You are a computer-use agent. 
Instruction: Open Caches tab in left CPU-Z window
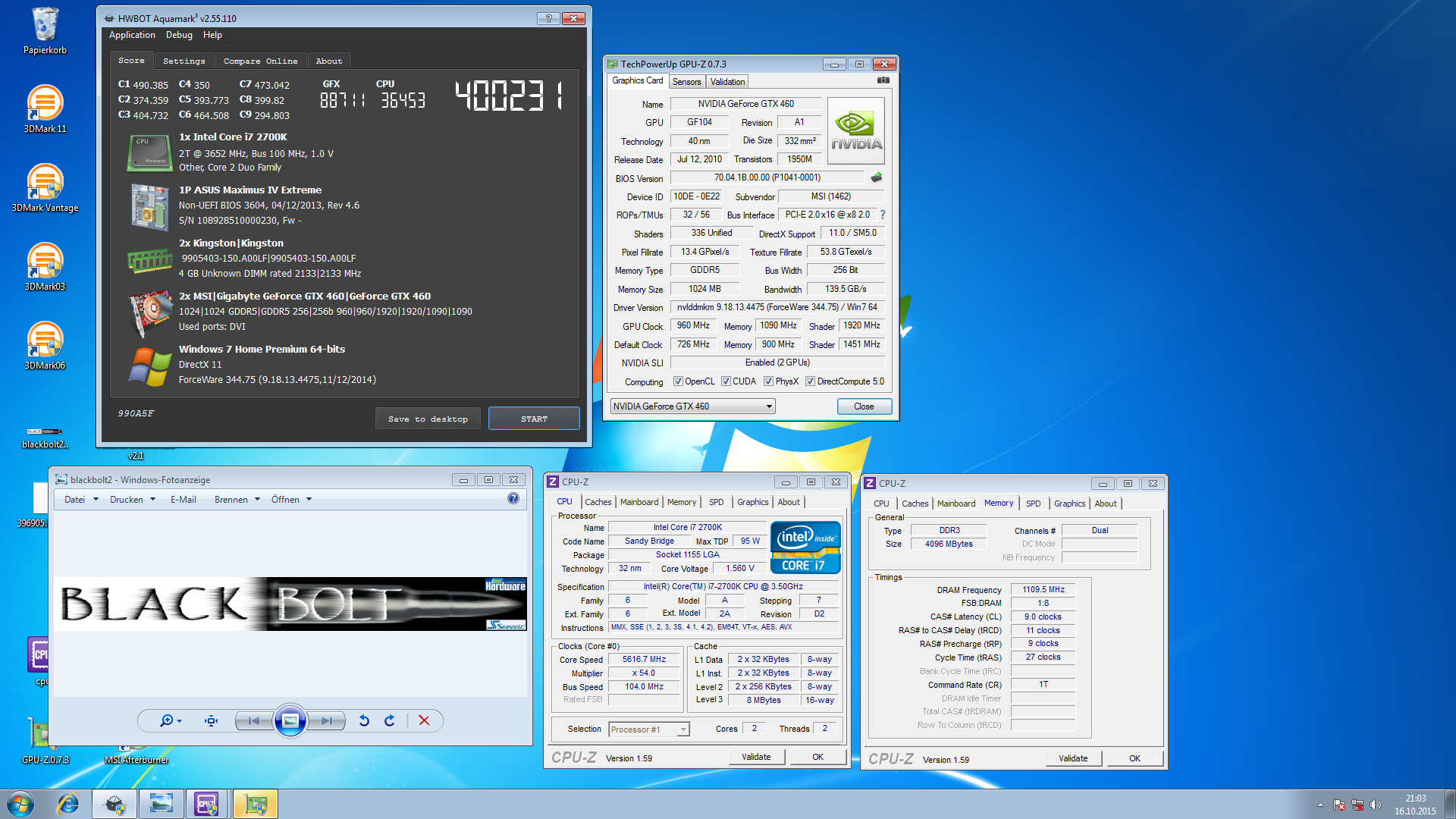coord(598,502)
